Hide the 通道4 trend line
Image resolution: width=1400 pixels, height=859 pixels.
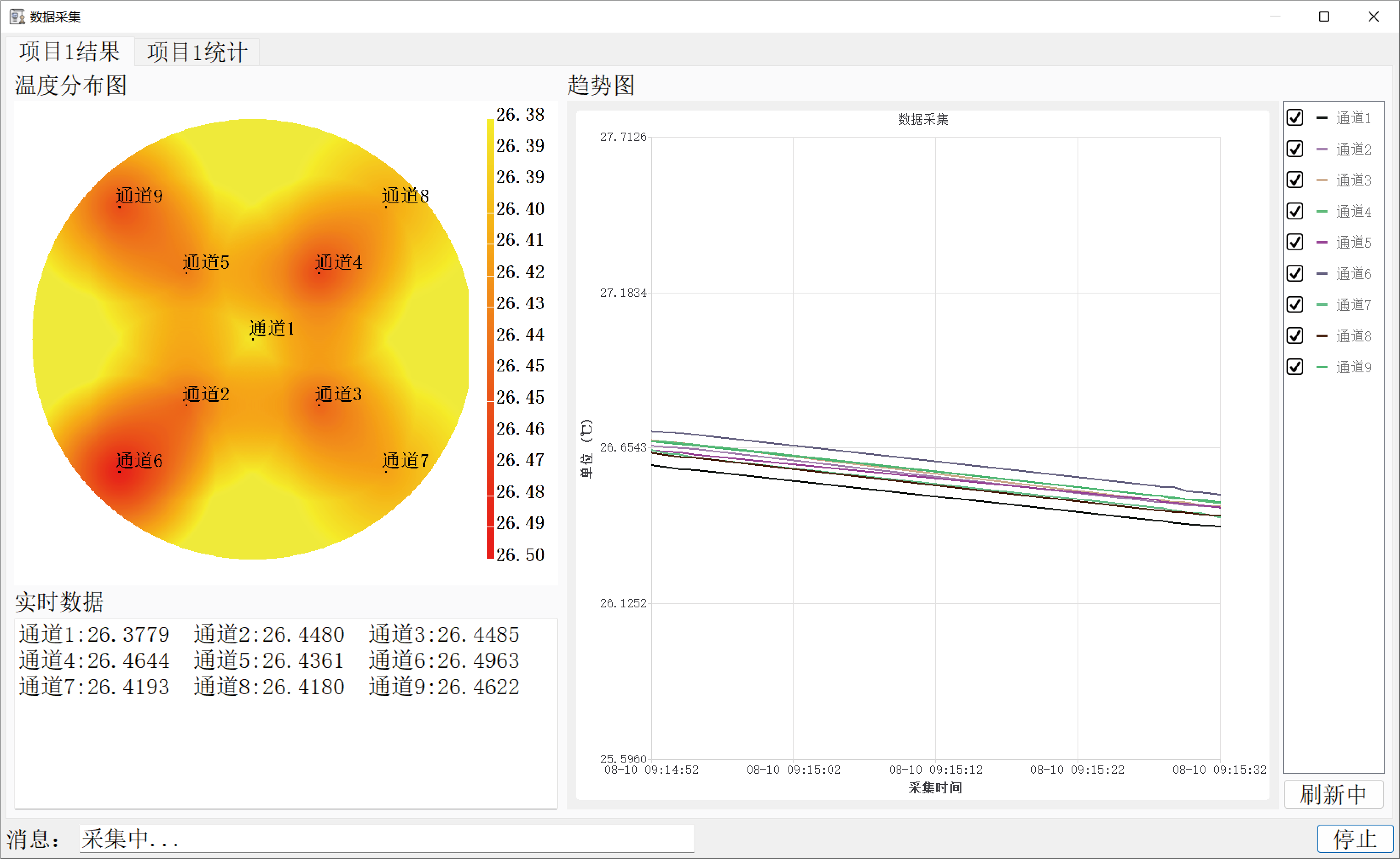(x=1295, y=211)
